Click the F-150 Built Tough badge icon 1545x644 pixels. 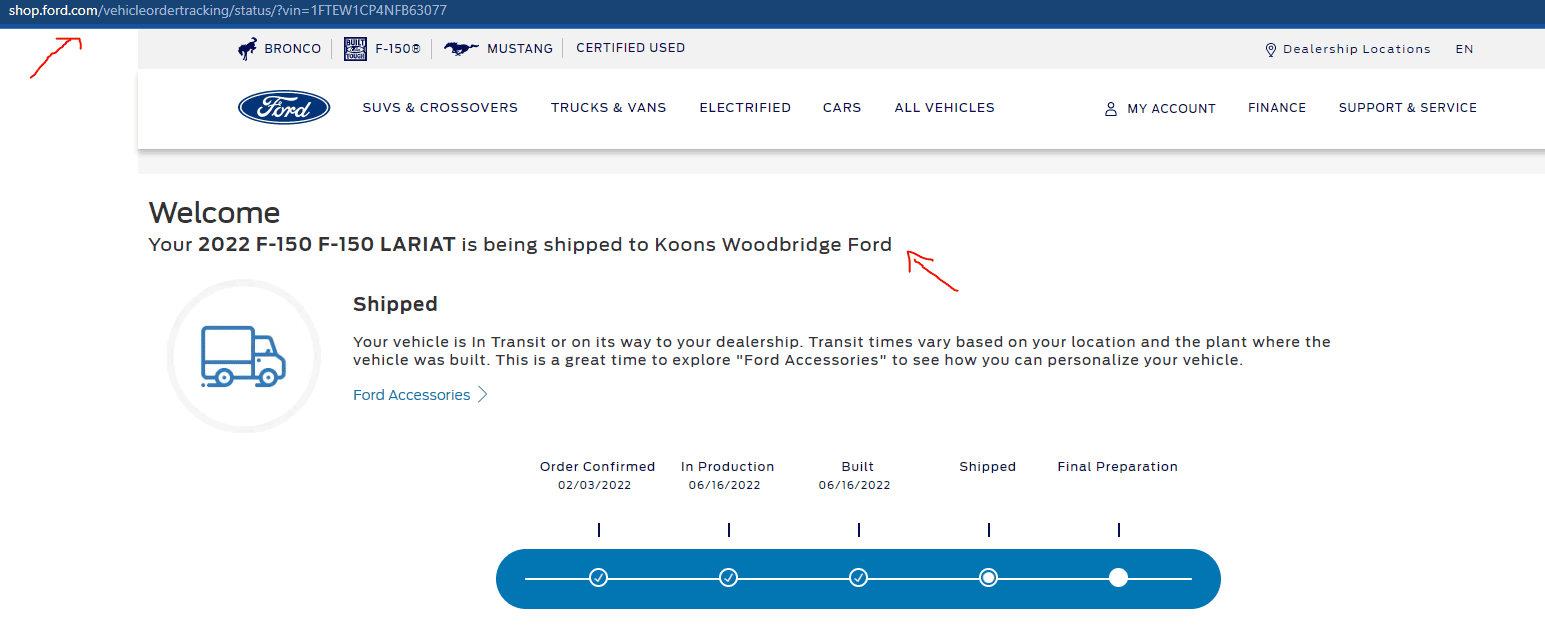coord(355,49)
